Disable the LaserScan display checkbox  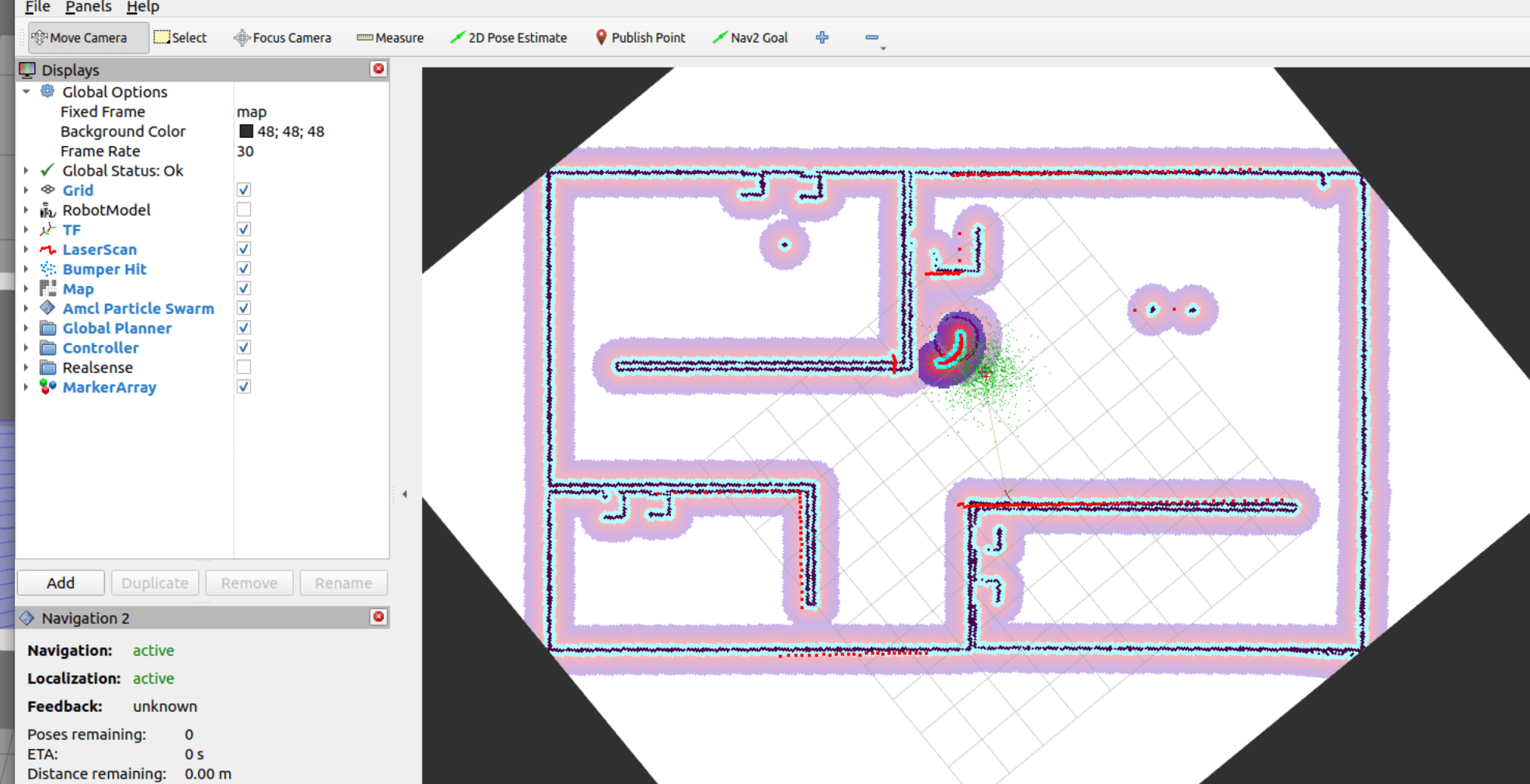pyautogui.click(x=244, y=249)
